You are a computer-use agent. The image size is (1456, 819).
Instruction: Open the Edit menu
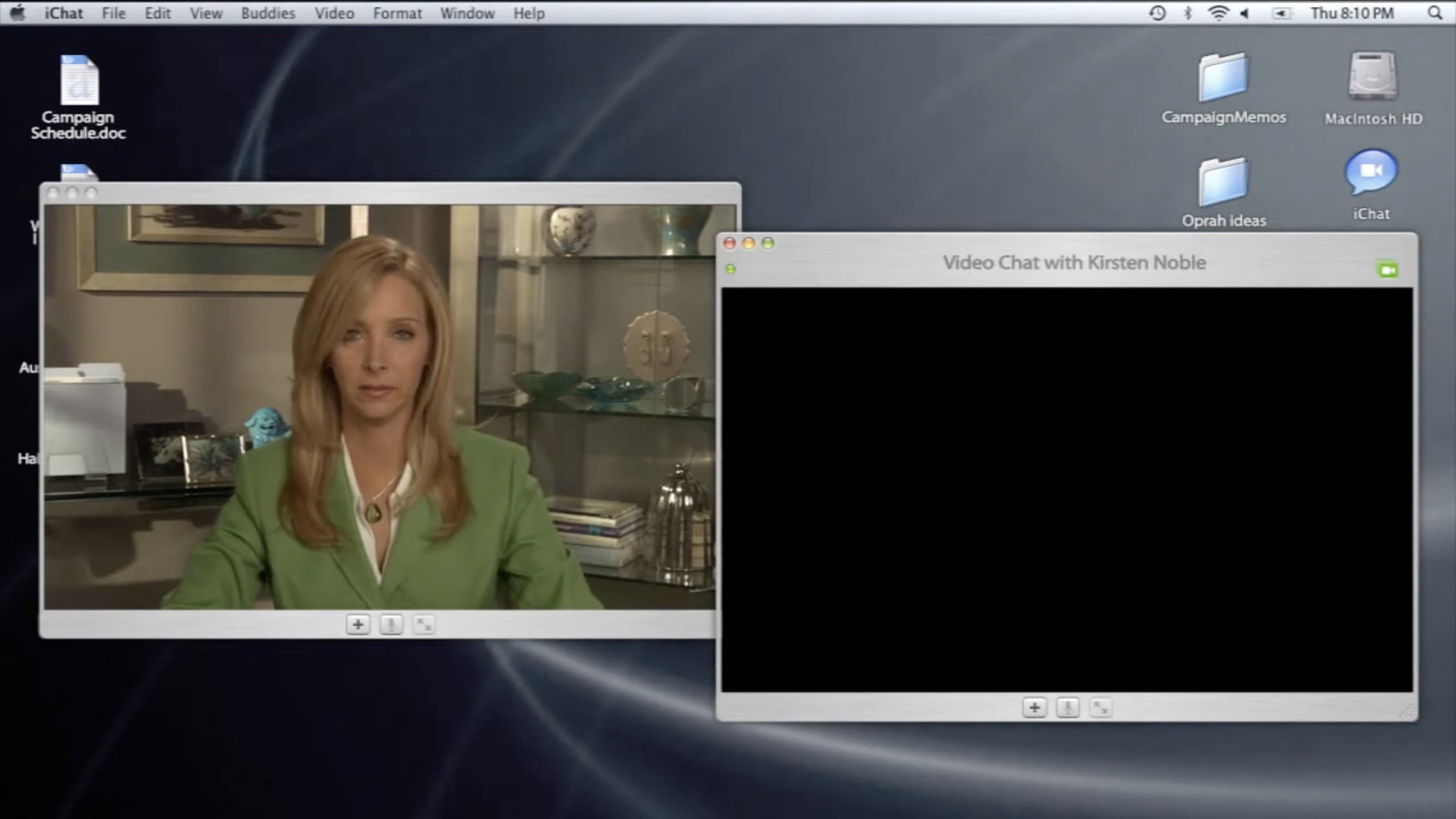click(157, 13)
